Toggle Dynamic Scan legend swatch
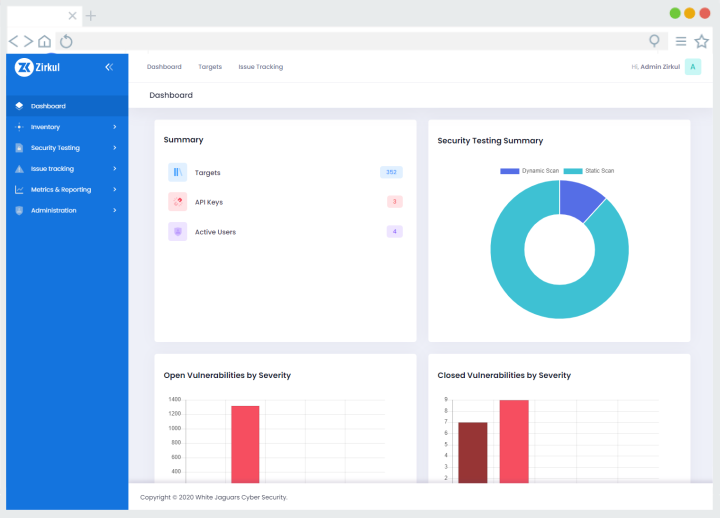 coord(509,171)
